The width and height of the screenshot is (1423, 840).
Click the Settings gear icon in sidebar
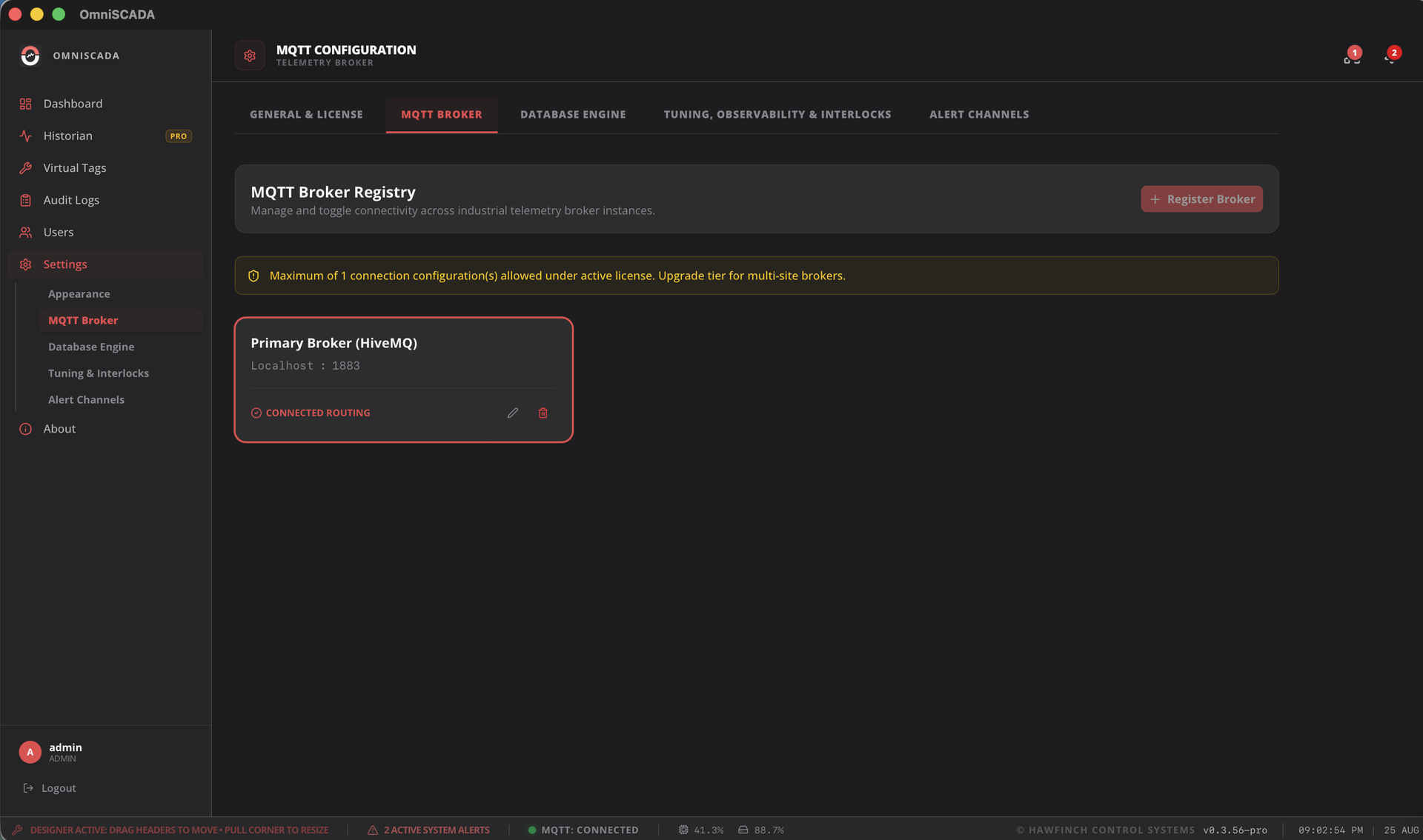[x=25, y=264]
